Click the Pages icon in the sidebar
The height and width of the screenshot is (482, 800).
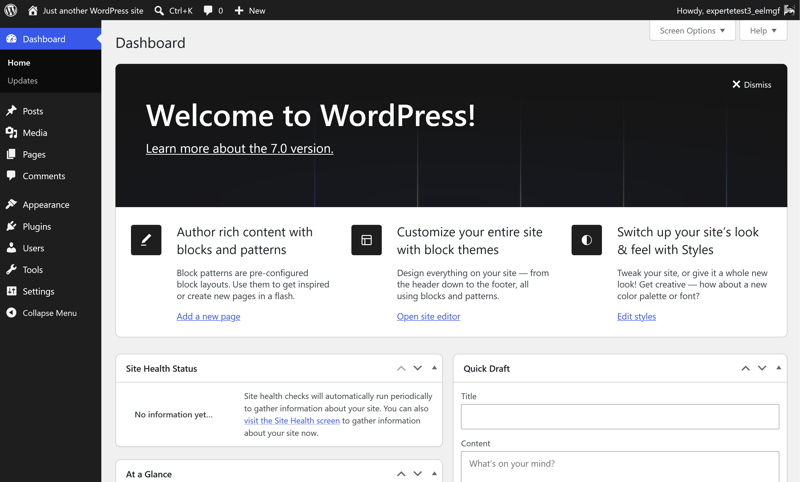point(11,154)
